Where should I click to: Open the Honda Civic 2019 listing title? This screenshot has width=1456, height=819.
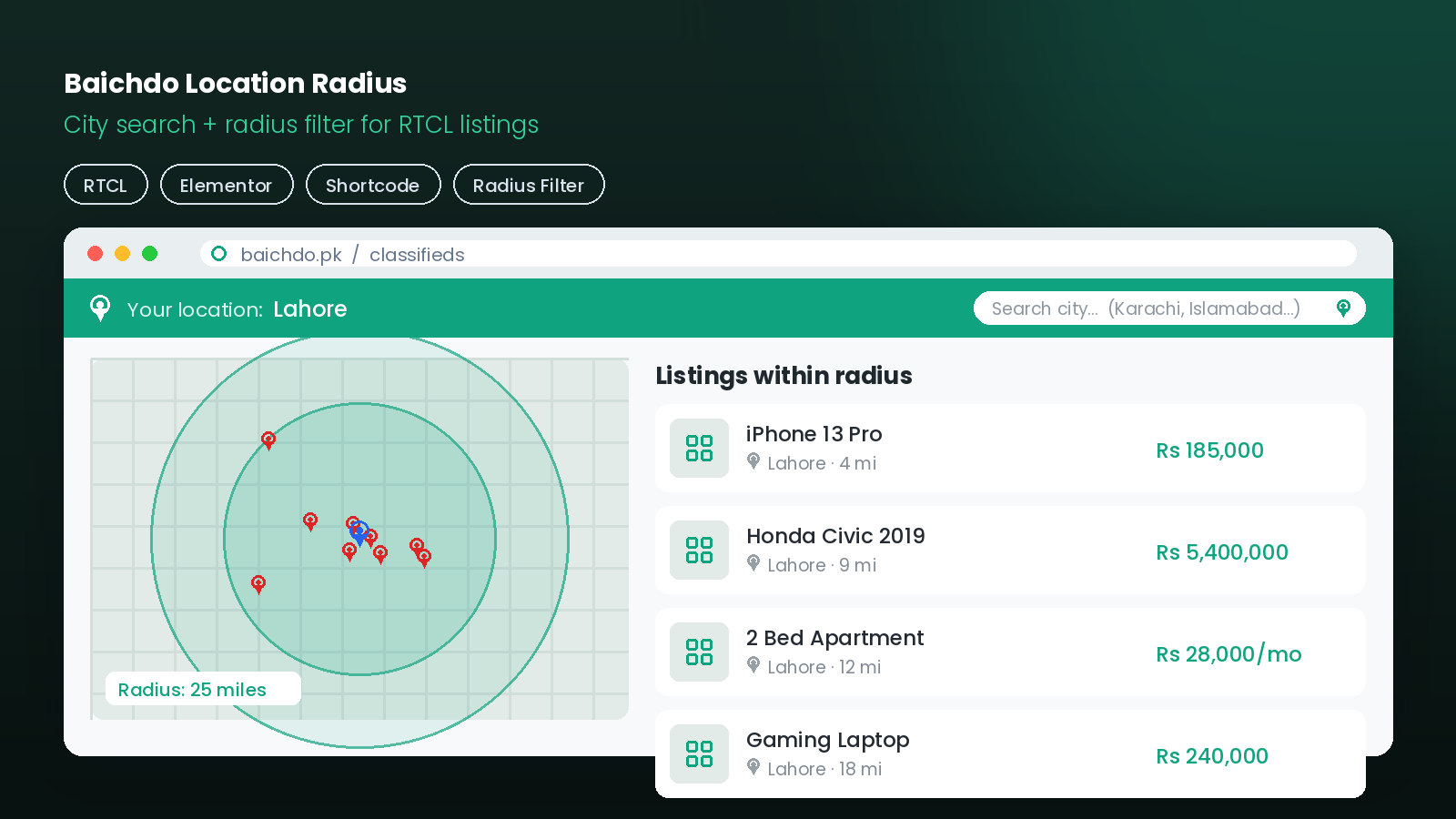(835, 536)
